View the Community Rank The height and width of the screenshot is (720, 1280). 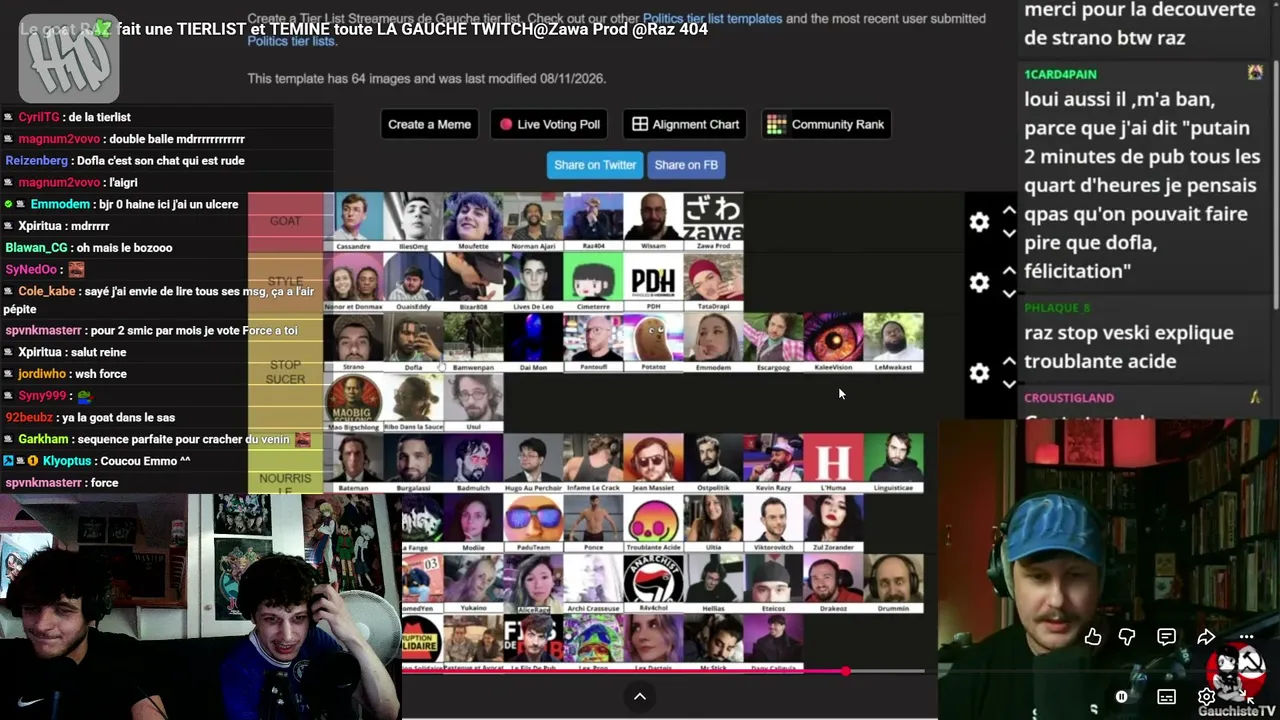coord(826,124)
